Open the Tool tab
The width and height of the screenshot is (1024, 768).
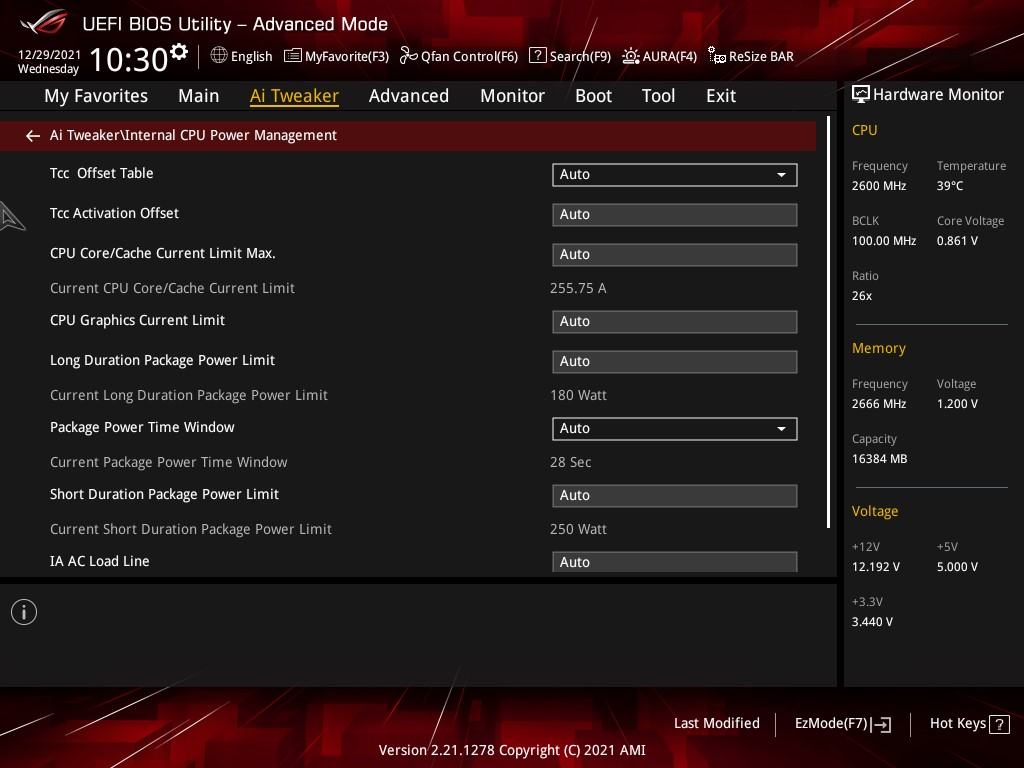pyautogui.click(x=658, y=96)
